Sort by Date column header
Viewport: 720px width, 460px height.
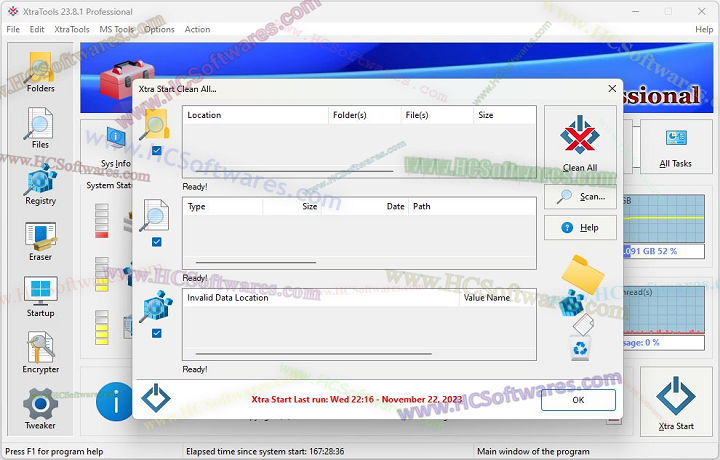tap(365, 207)
